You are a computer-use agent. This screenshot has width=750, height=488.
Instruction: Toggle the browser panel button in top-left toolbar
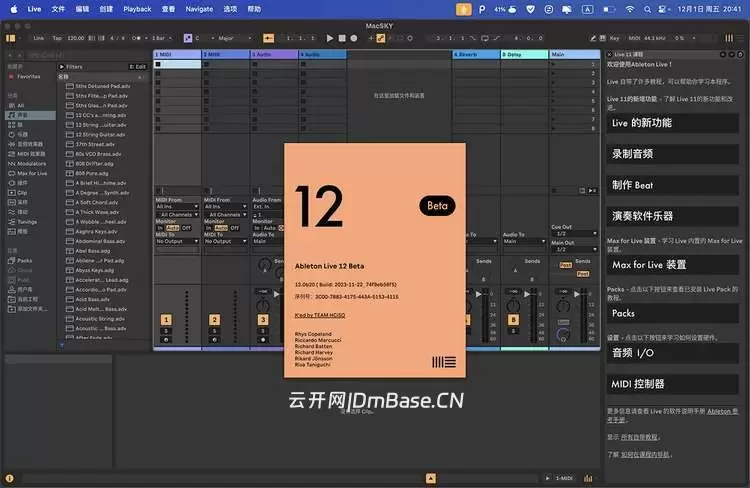pos(11,38)
